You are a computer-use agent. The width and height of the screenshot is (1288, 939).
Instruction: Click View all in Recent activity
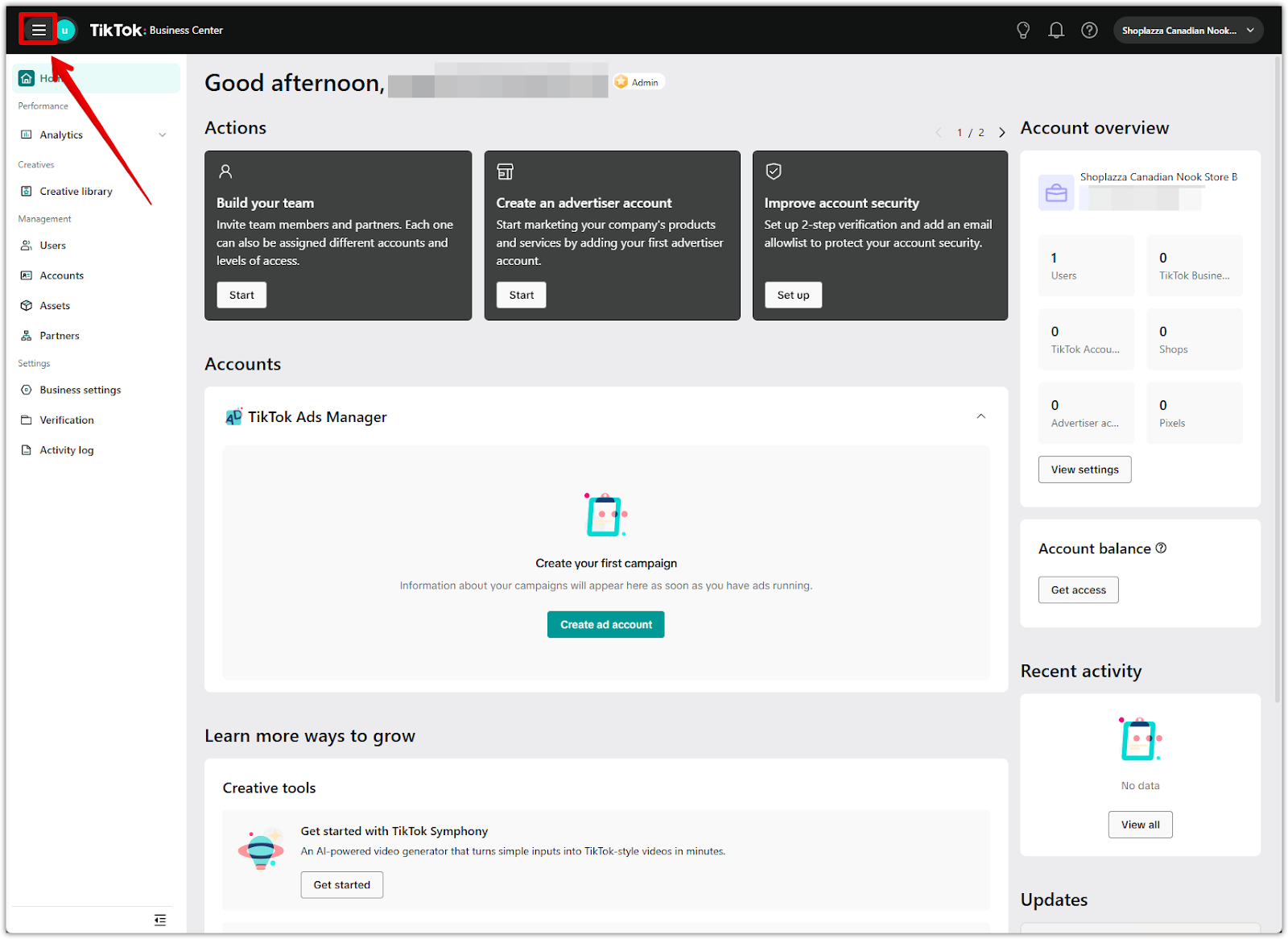1140,825
